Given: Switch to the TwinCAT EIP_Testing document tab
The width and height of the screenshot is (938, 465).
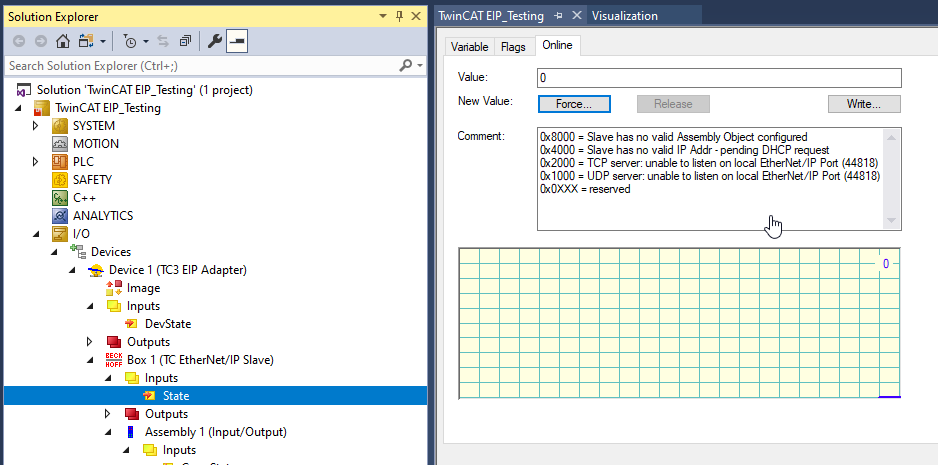Looking at the screenshot, I should pos(491,16).
